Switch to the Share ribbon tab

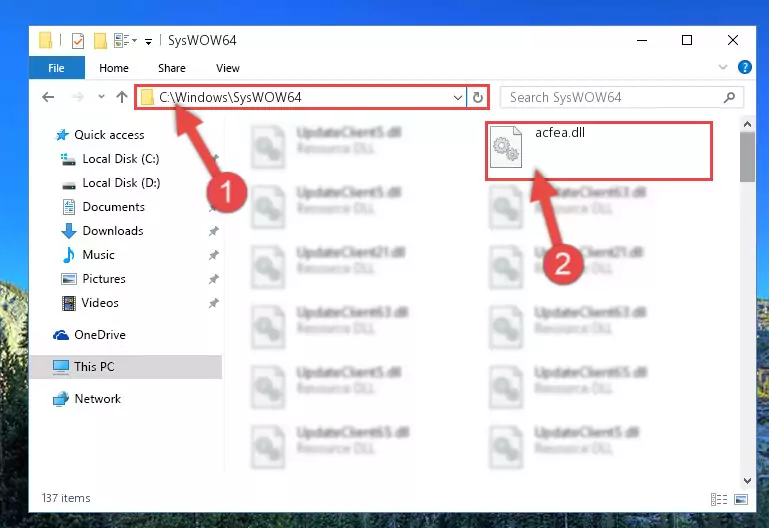tap(172, 68)
